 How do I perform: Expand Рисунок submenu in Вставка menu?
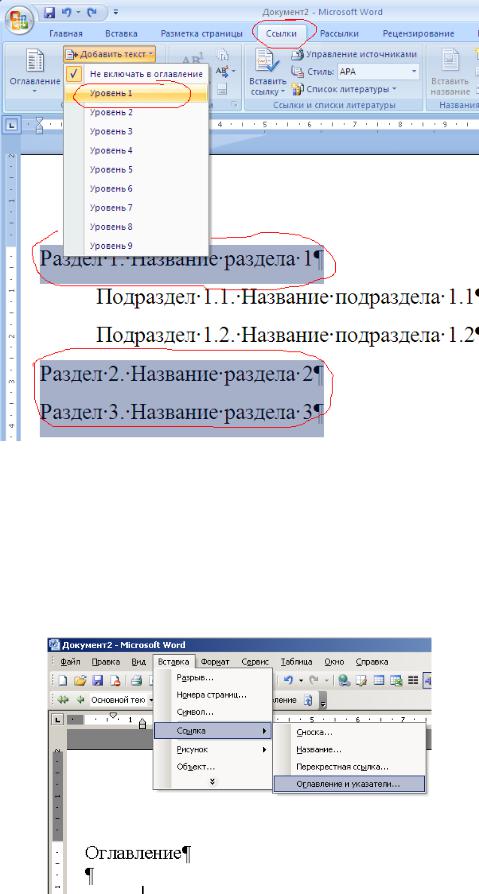point(212,749)
